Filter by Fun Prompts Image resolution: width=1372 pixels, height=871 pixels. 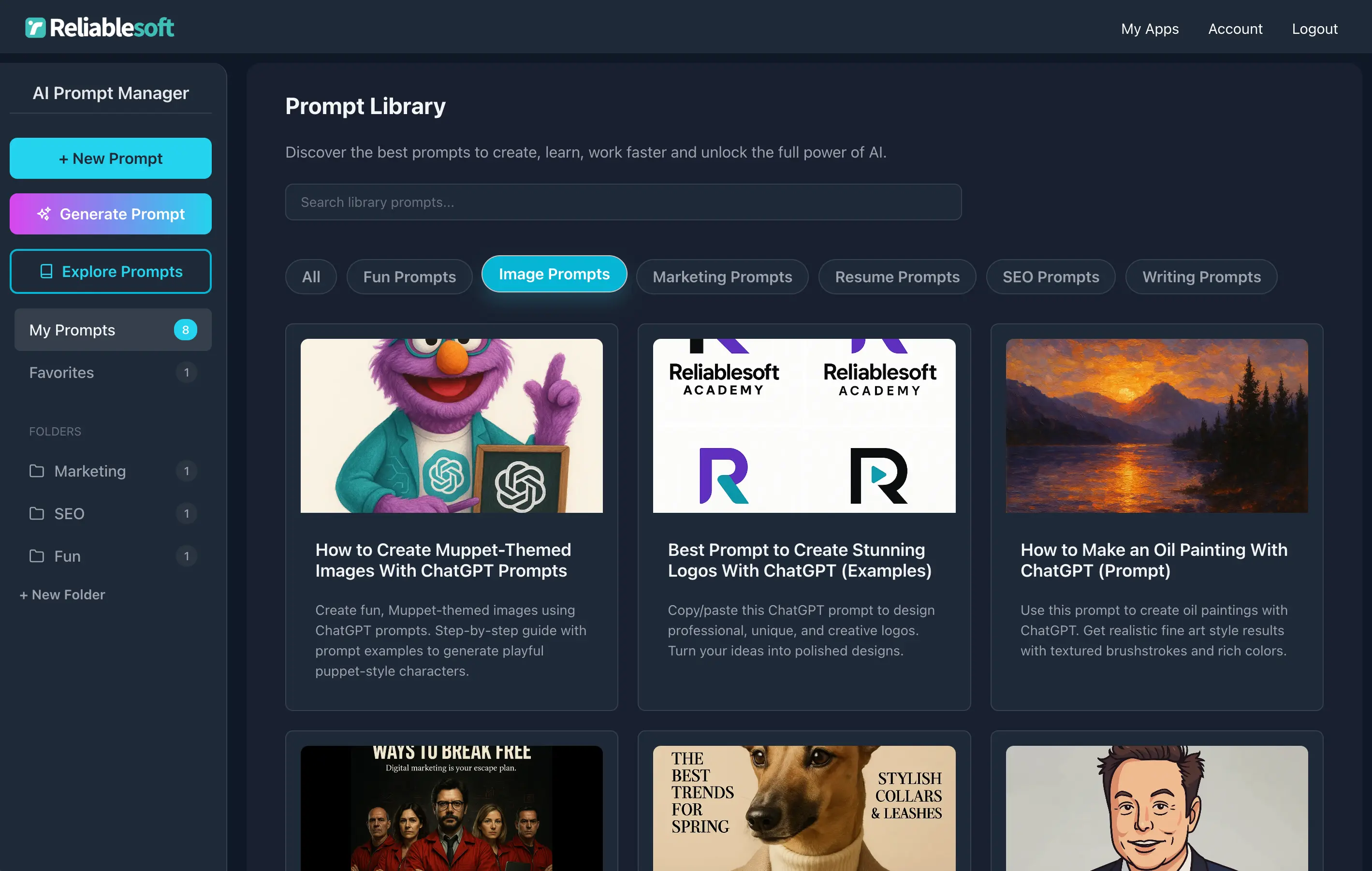click(409, 277)
